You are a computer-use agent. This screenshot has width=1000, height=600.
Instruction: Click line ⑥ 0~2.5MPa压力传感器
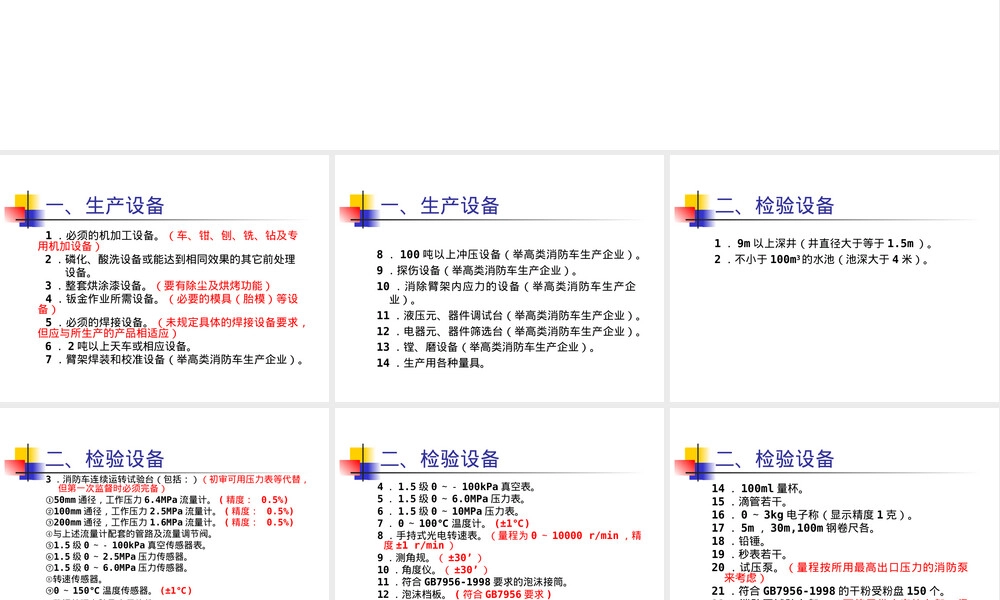pyautogui.click(x=118, y=557)
